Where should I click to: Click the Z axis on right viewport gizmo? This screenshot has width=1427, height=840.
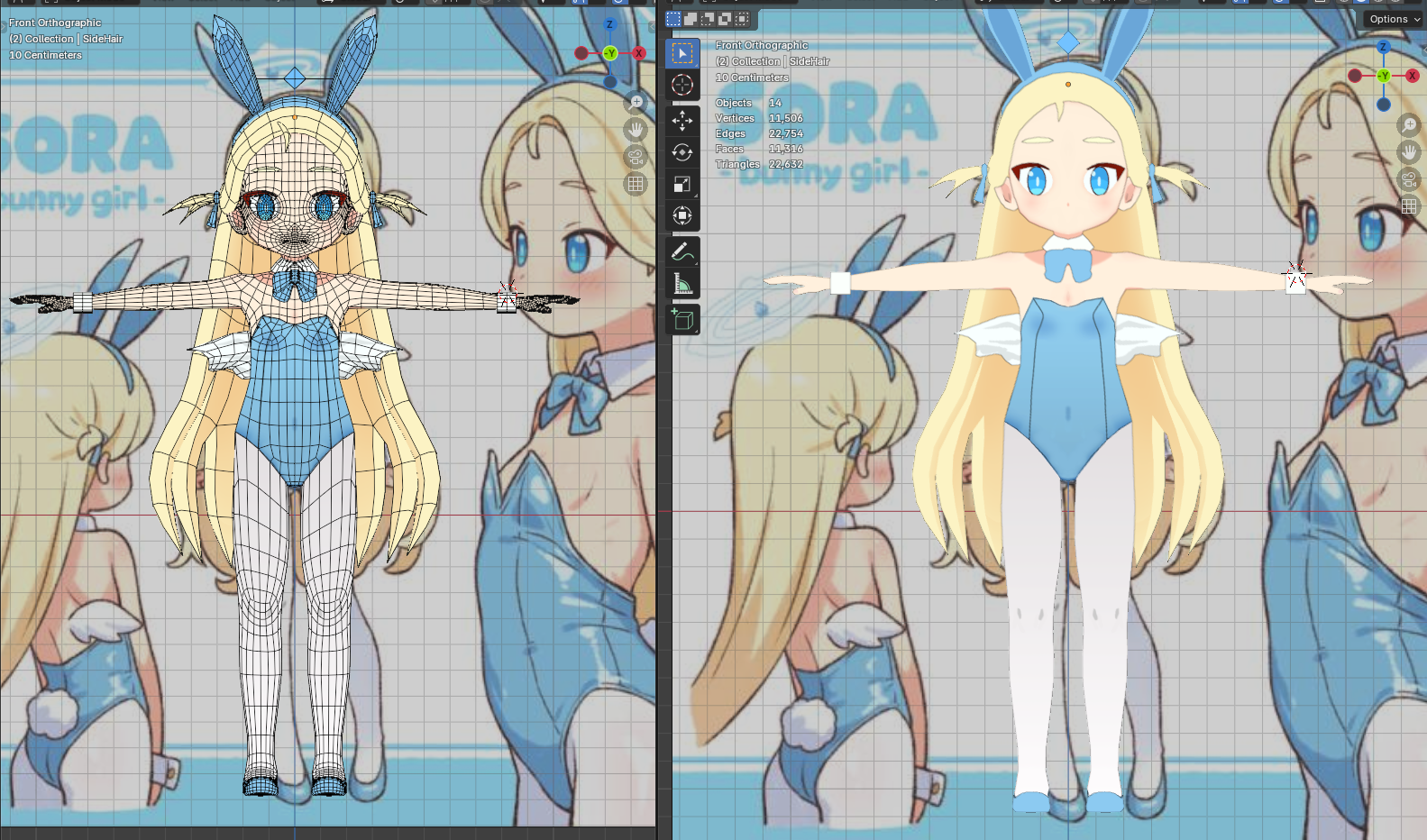(1384, 47)
